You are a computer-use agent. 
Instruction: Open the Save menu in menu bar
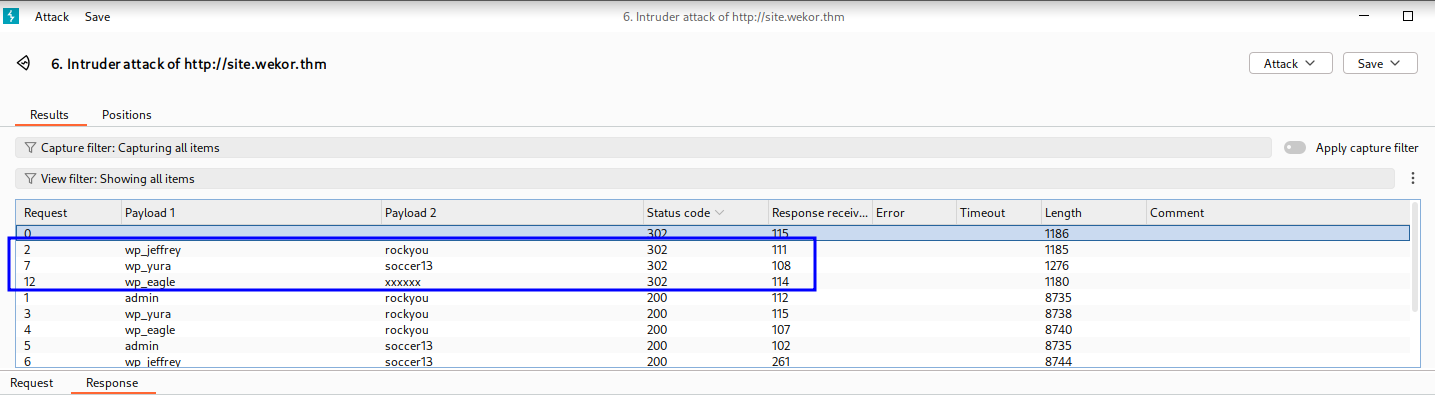coord(97,17)
